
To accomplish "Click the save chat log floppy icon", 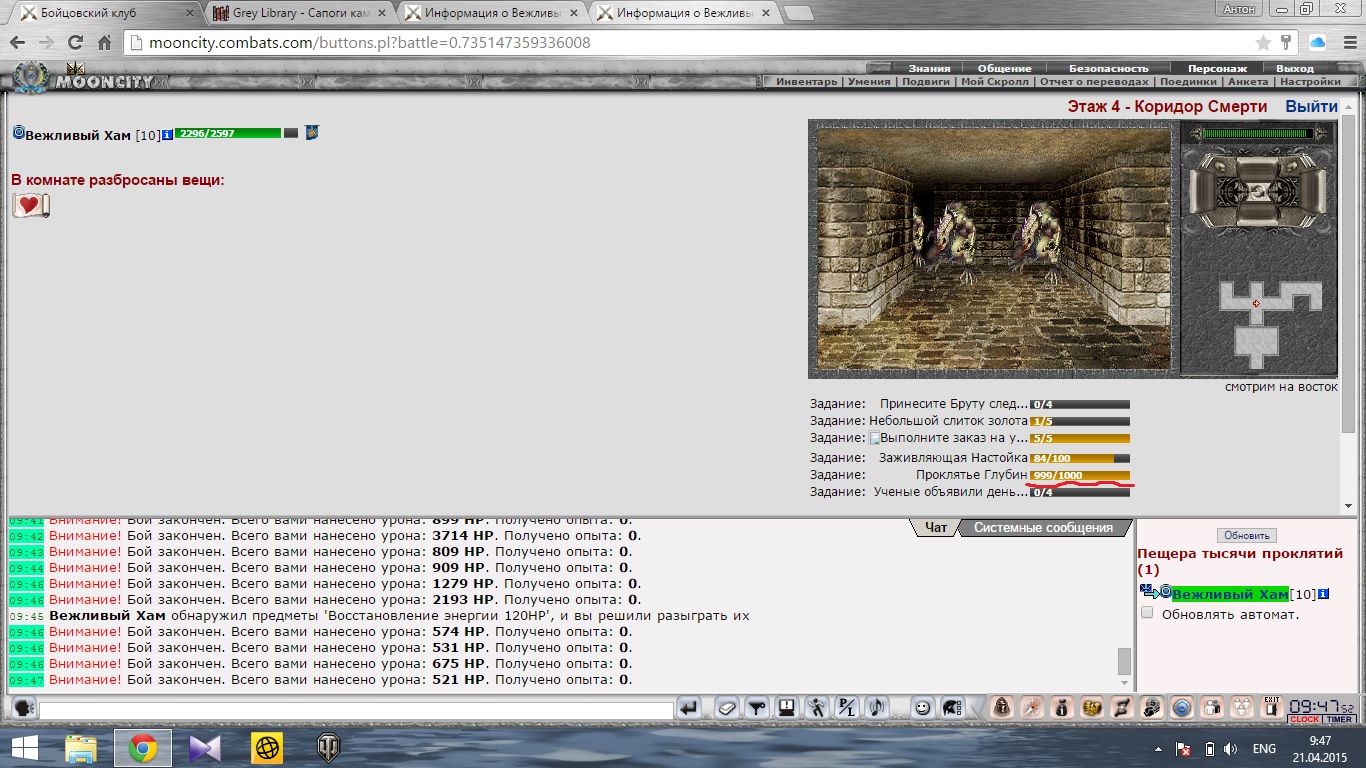I will tap(787, 708).
